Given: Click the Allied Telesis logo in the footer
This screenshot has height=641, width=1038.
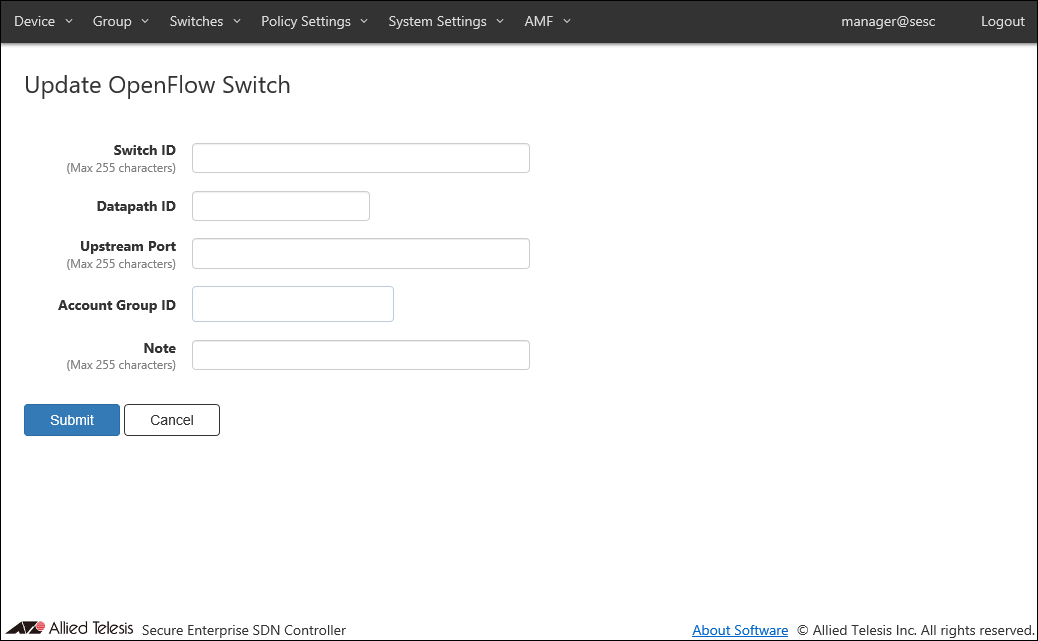Looking at the screenshot, I should pos(68,628).
